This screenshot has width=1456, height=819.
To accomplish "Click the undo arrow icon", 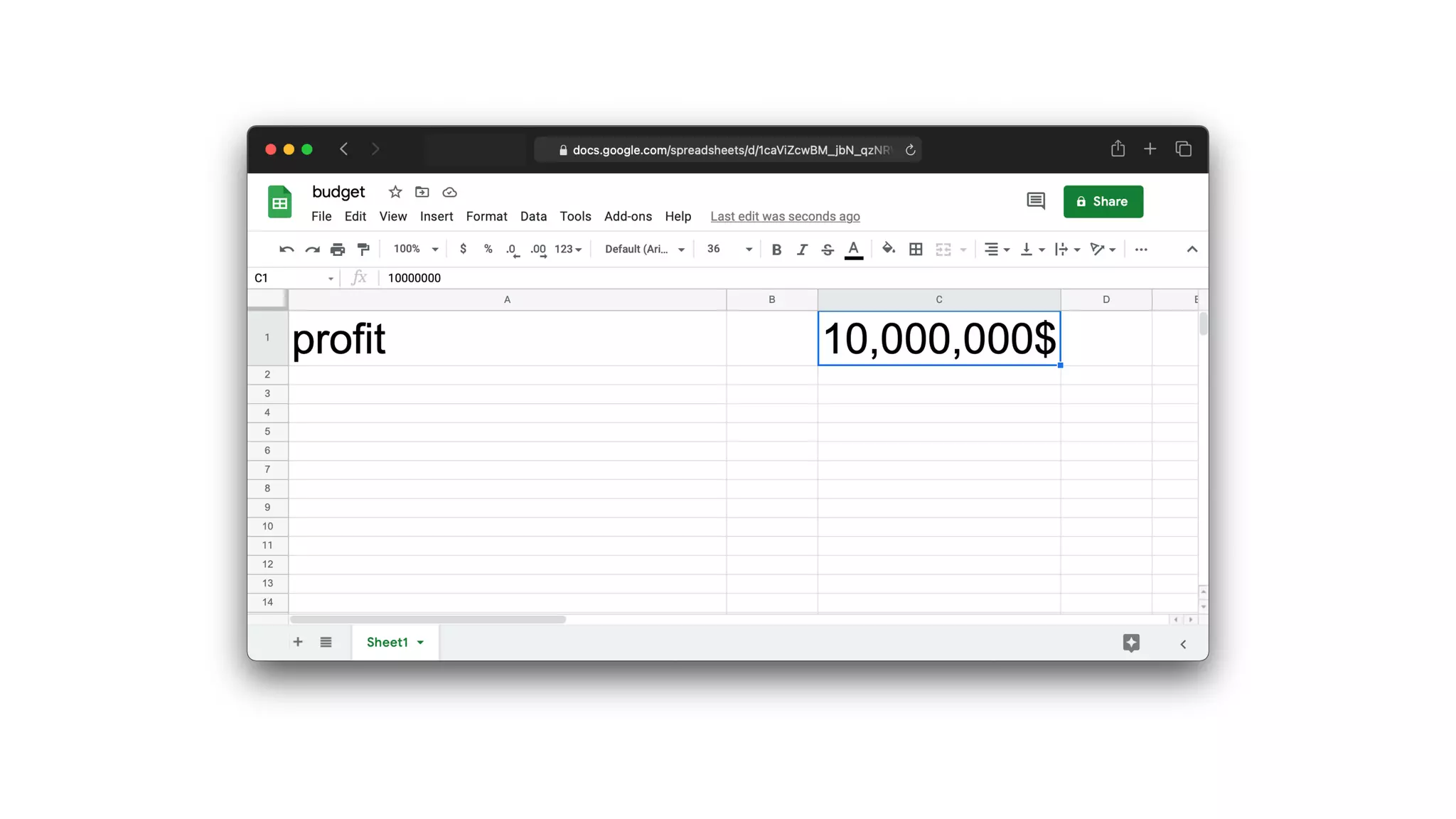I will 287,250.
